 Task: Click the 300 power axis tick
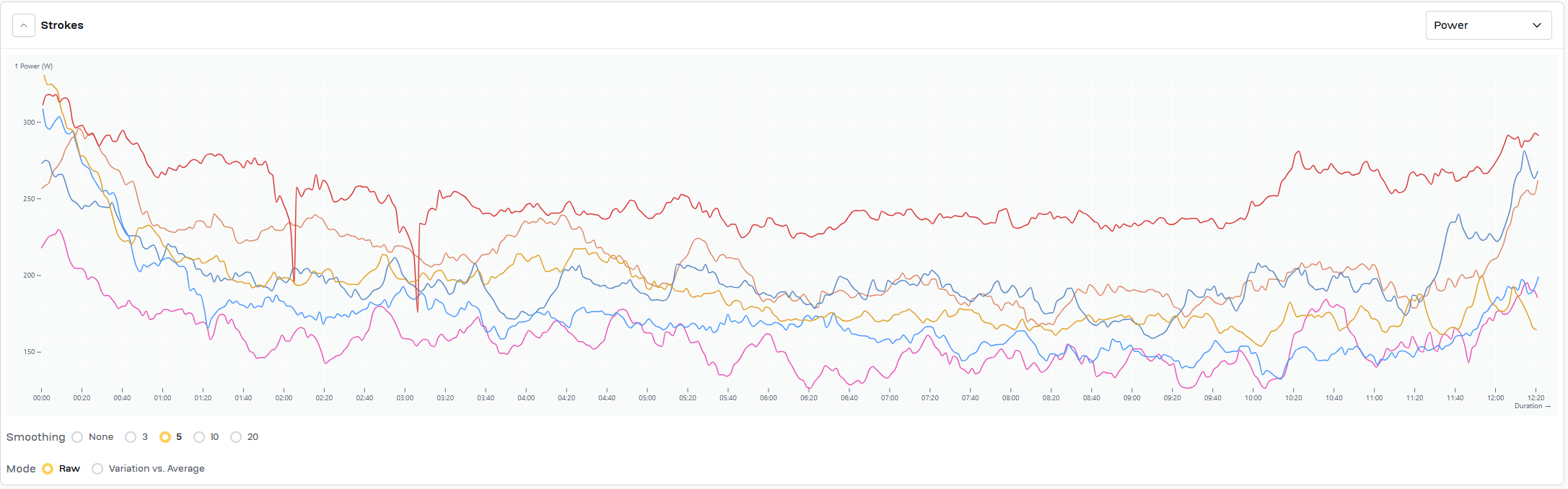point(29,123)
